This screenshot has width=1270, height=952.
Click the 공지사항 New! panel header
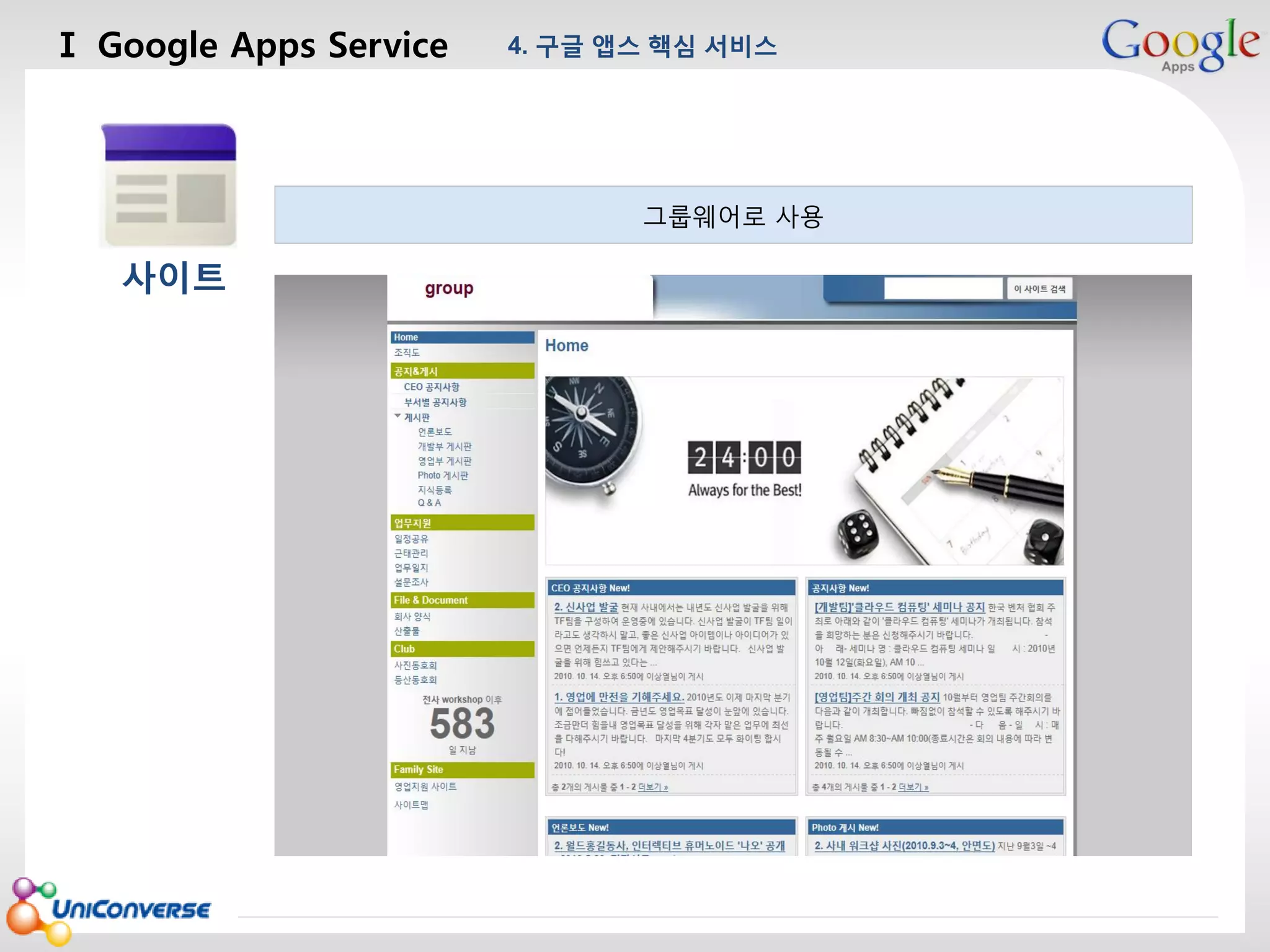[x=935, y=588]
